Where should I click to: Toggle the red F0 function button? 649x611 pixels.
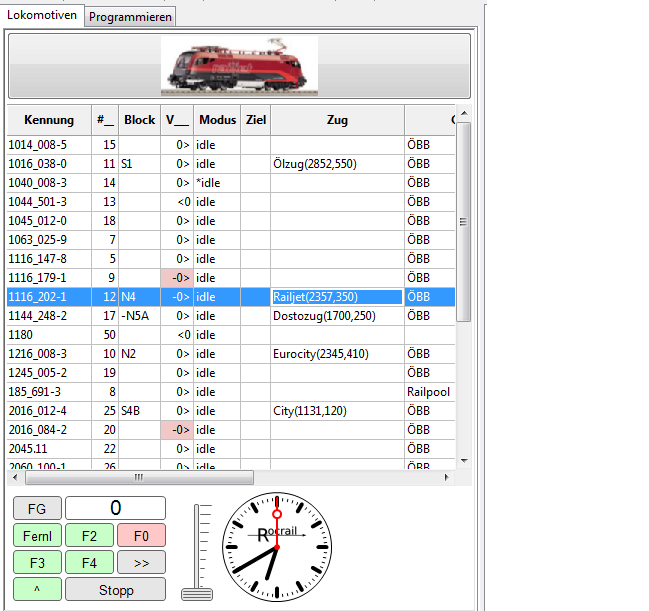click(x=141, y=535)
